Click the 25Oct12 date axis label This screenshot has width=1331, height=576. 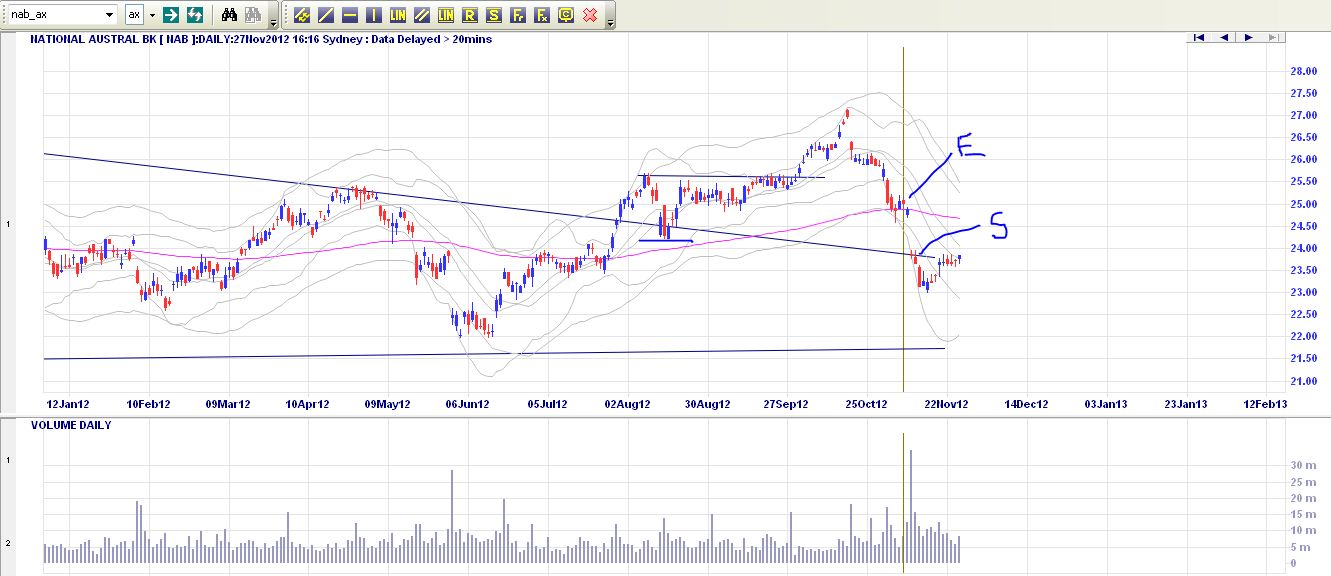click(x=867, y=404)
